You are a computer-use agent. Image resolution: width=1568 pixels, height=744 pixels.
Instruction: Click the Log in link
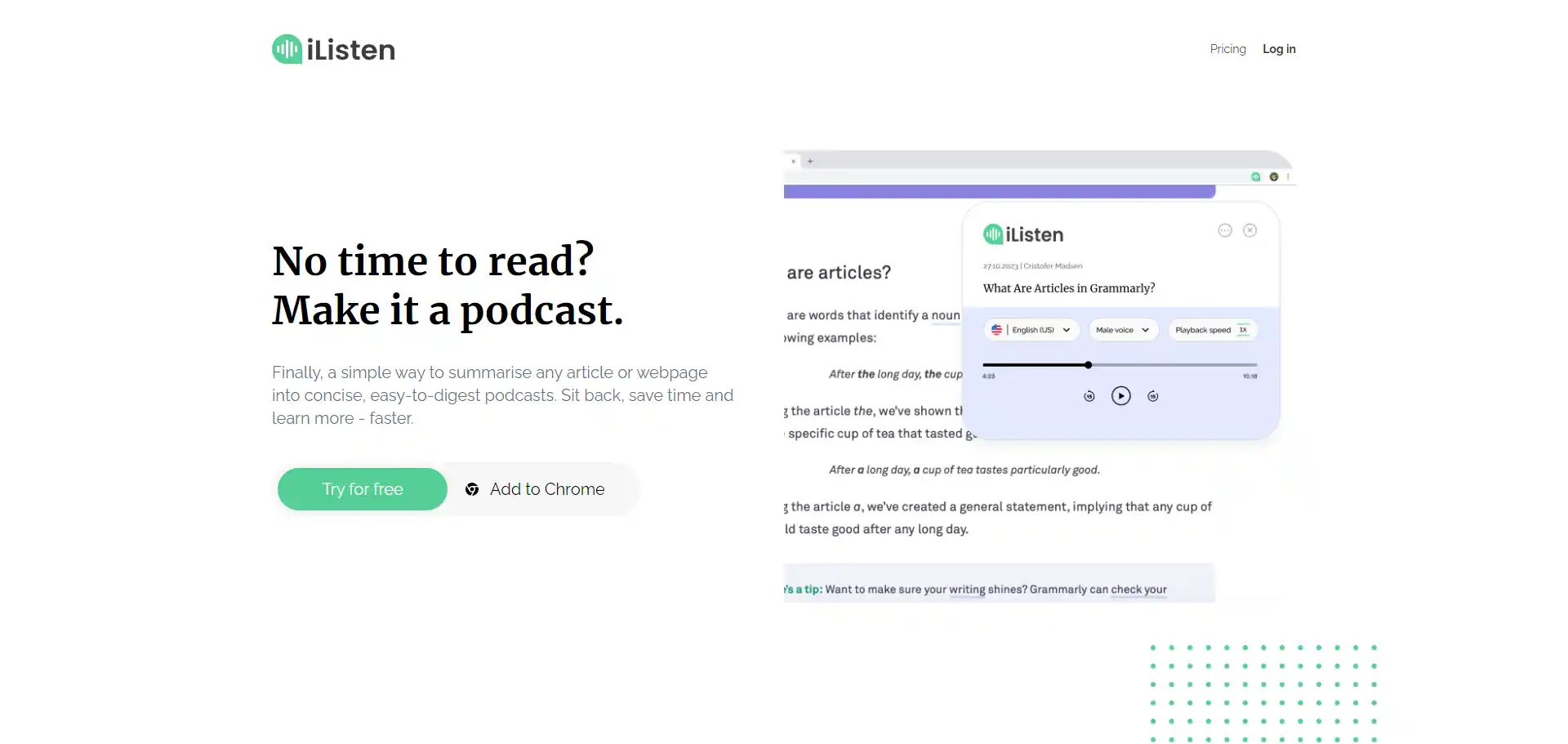[1279, 49]
